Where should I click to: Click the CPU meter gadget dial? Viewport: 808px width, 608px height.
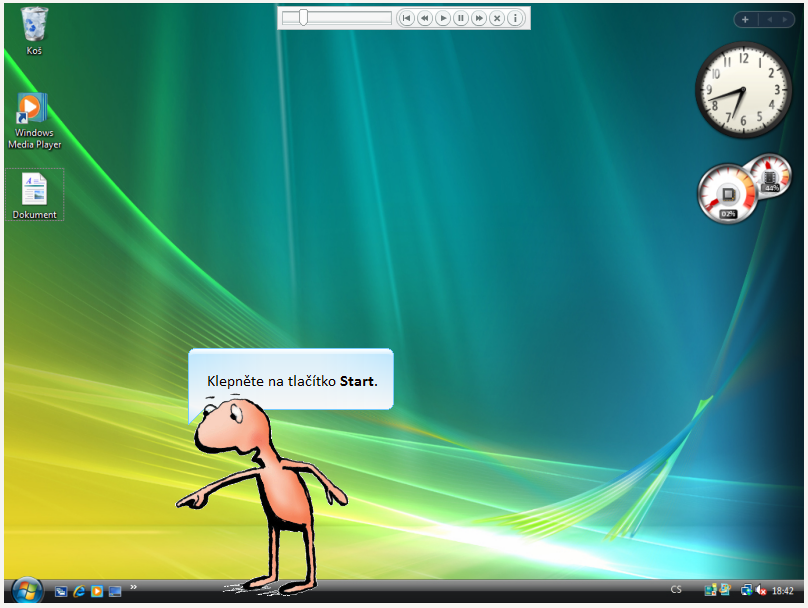[x=728, y=194]
